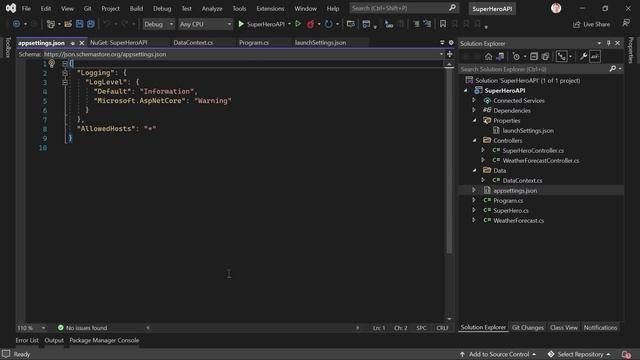Click Start Without Debugging outline arrow
The image size is (640, 360).
click(x=298, y=24)
